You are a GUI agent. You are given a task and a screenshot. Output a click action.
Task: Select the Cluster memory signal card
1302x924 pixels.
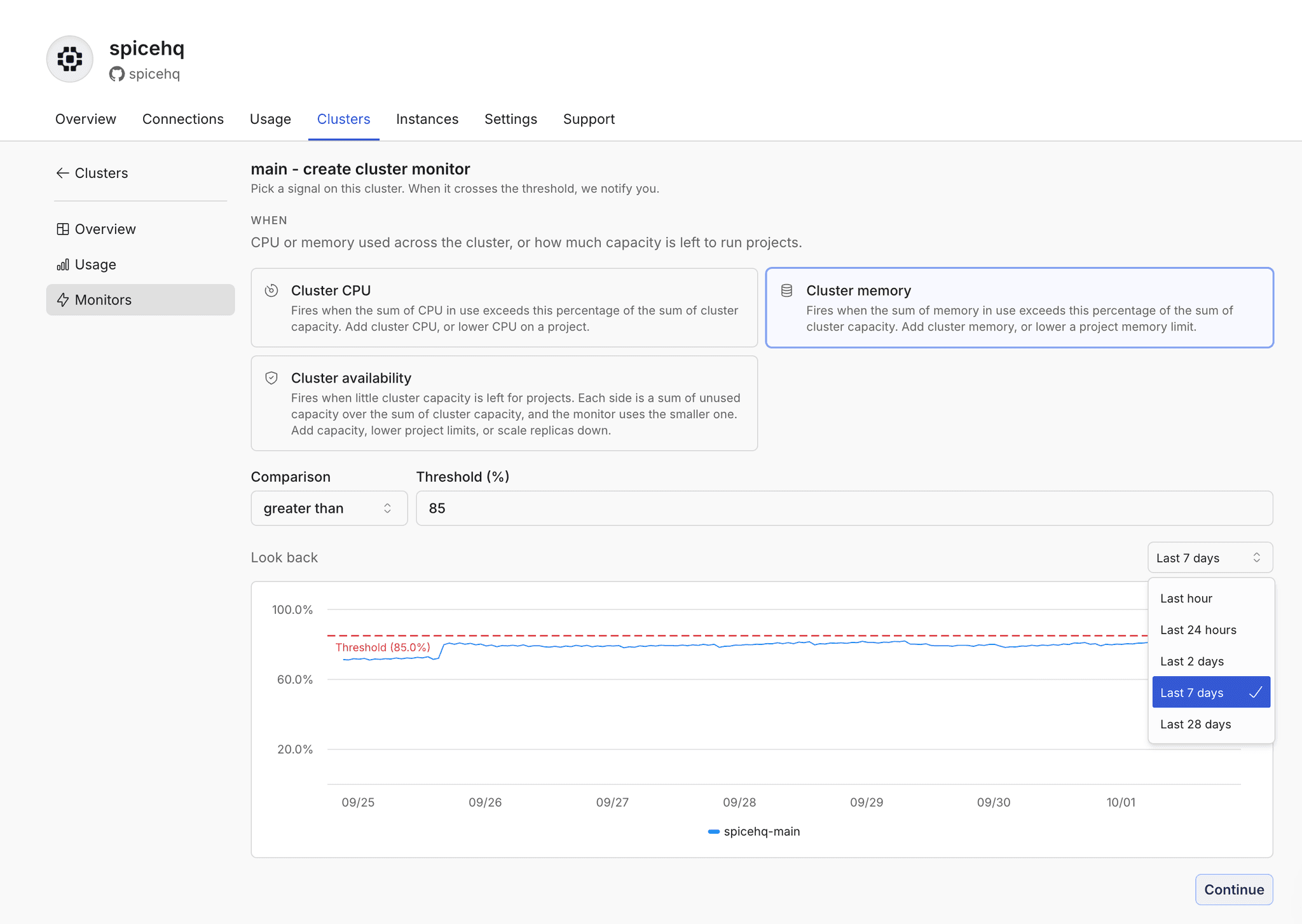1019,308
